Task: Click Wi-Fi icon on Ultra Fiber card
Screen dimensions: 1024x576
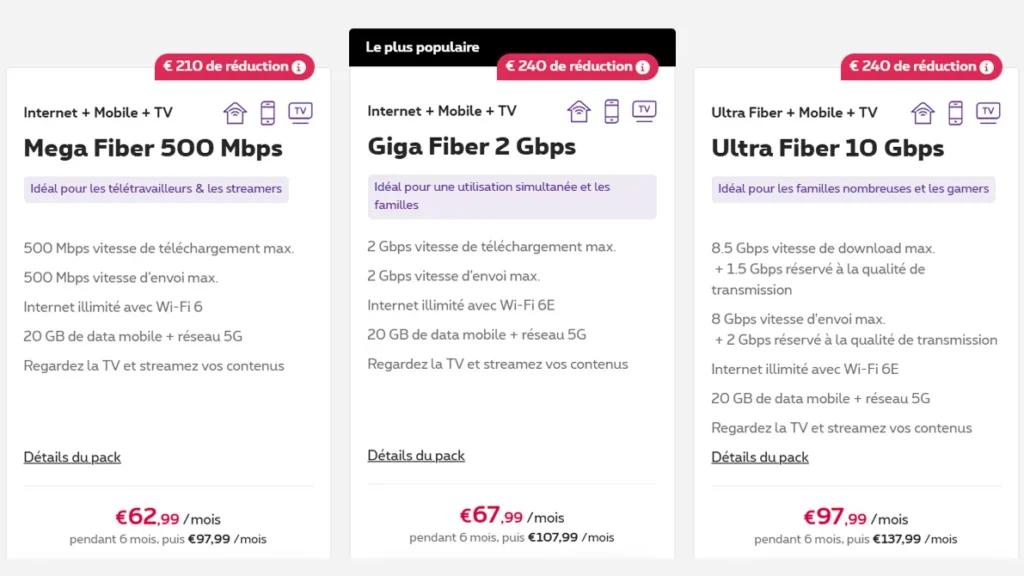Action: [x=923, y=112]
